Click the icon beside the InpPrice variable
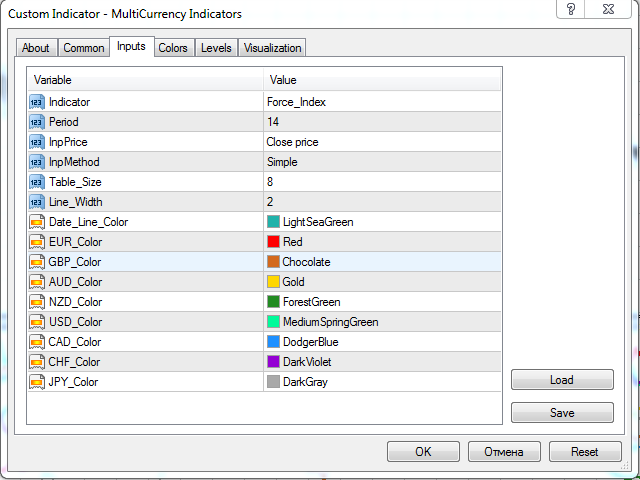The height and width of the screenshot is (480, 640). click(37, 142)
